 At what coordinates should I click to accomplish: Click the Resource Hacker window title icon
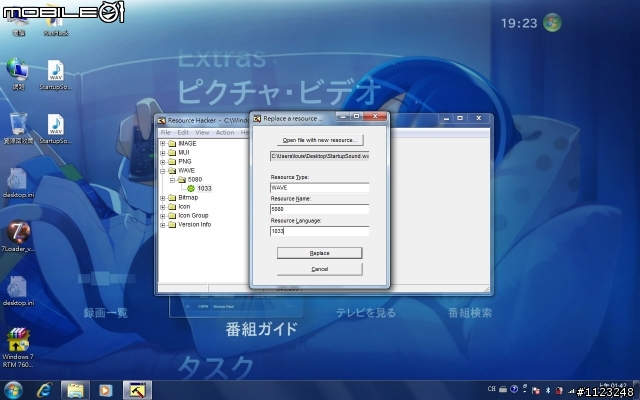point(162,121)
